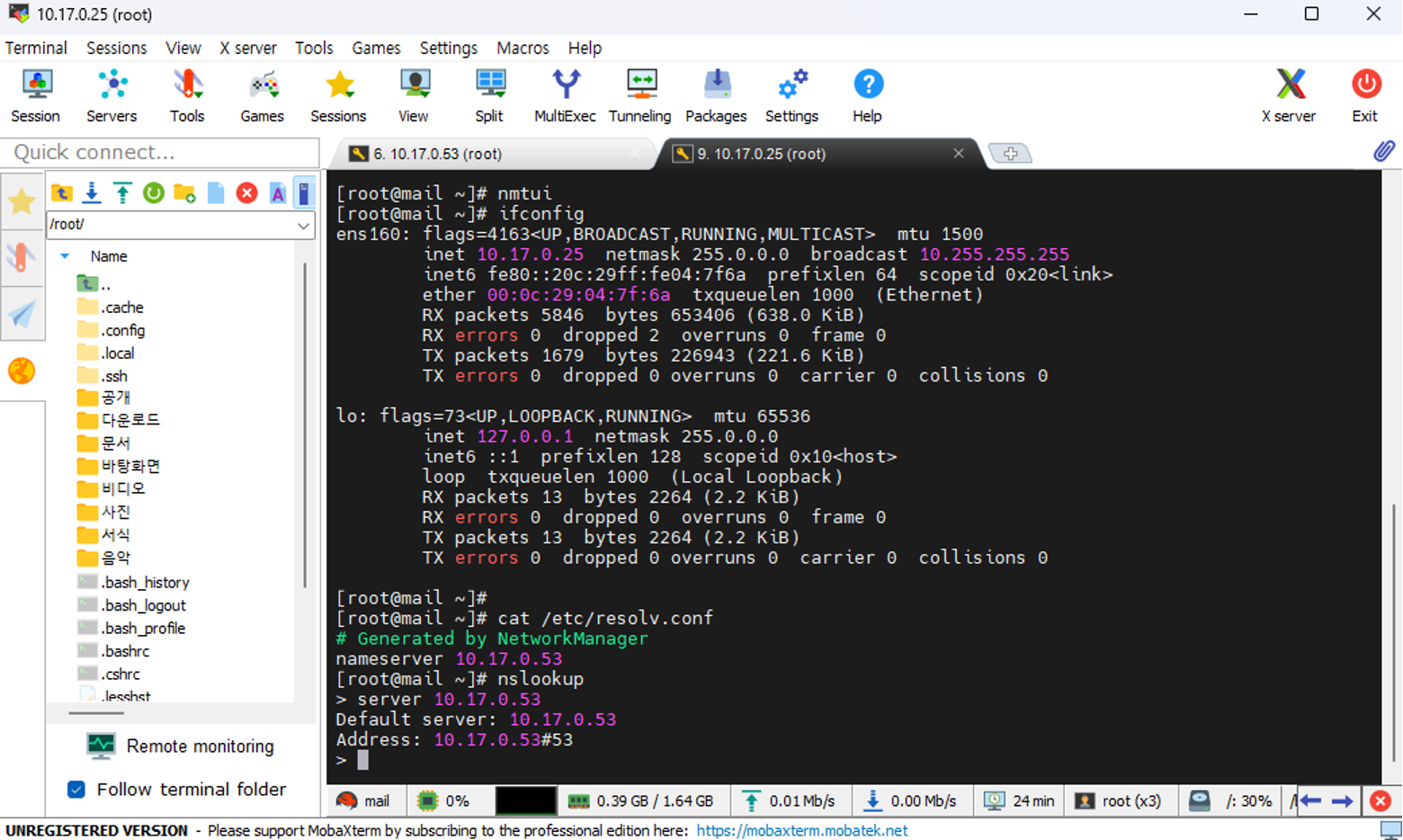This screenshot has height=840, width=1403.
Task: Expand the /root/ path dropdown
Action: pos(303,225)
